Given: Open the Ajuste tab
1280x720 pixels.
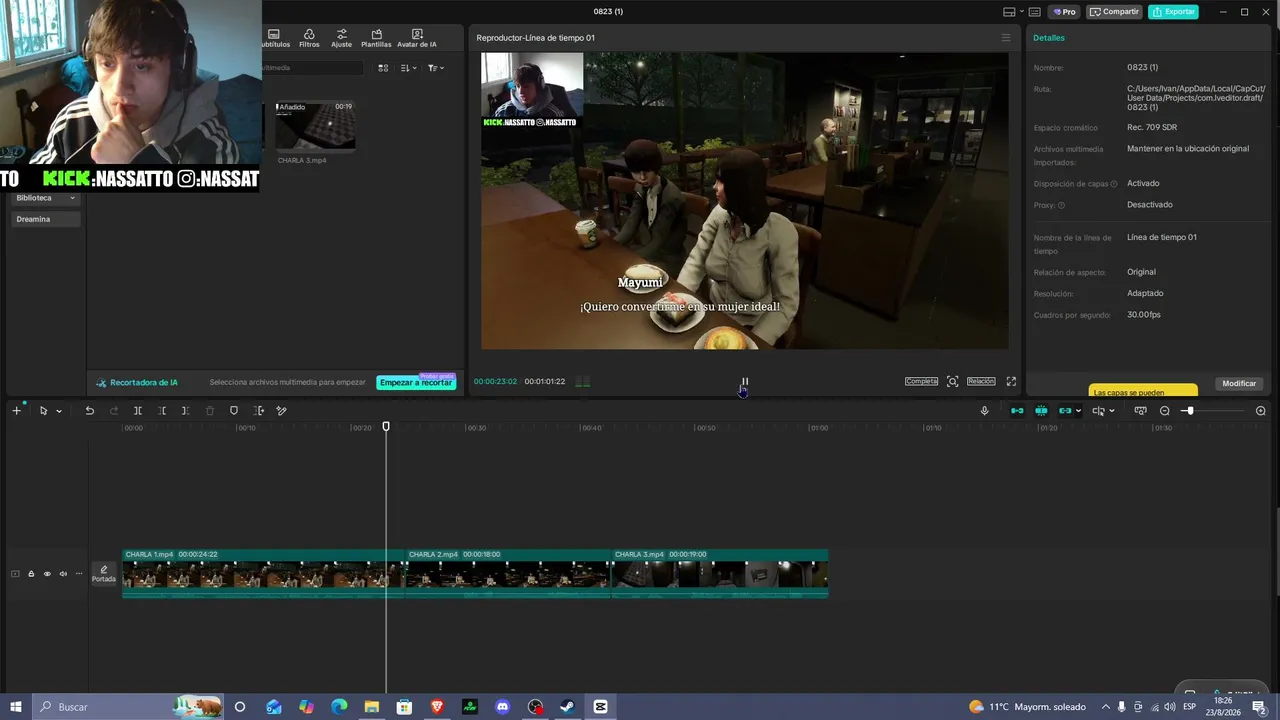Looking at the screenshot, I should (342, 38).
